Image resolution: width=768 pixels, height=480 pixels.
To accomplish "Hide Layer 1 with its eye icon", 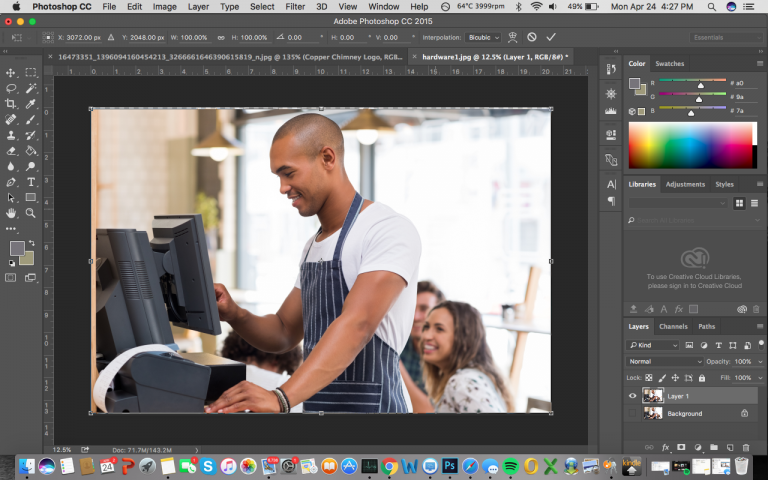I will coord(632,396).
